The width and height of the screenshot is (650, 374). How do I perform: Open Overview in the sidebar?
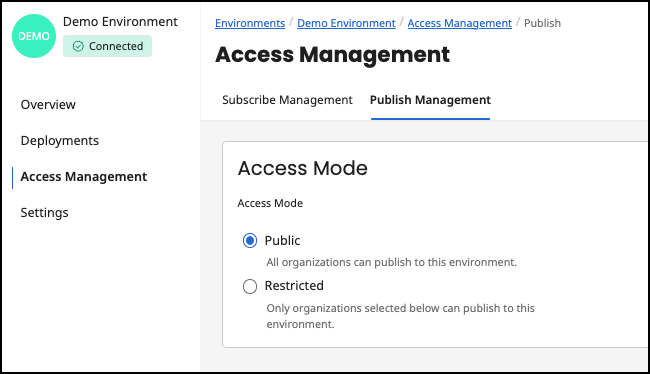pos(48,104)
